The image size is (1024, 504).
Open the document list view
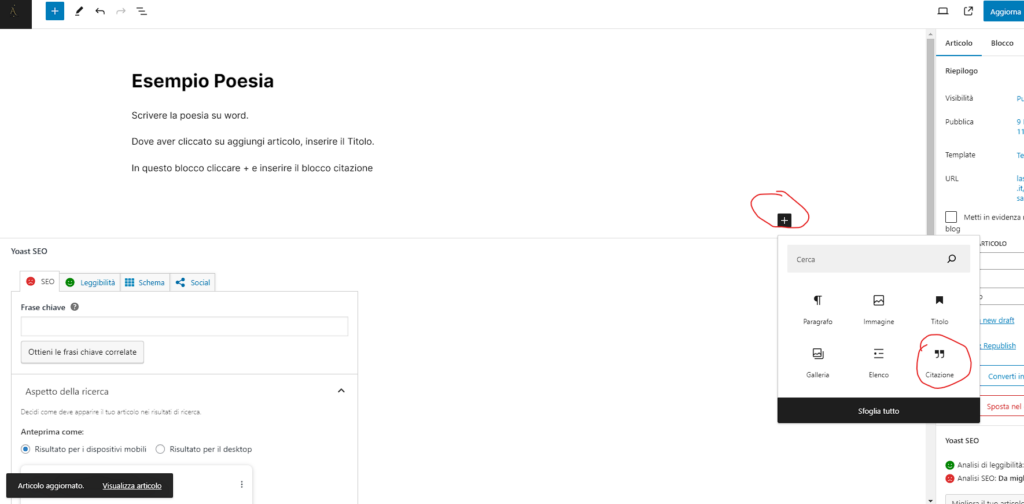[141, 11]
